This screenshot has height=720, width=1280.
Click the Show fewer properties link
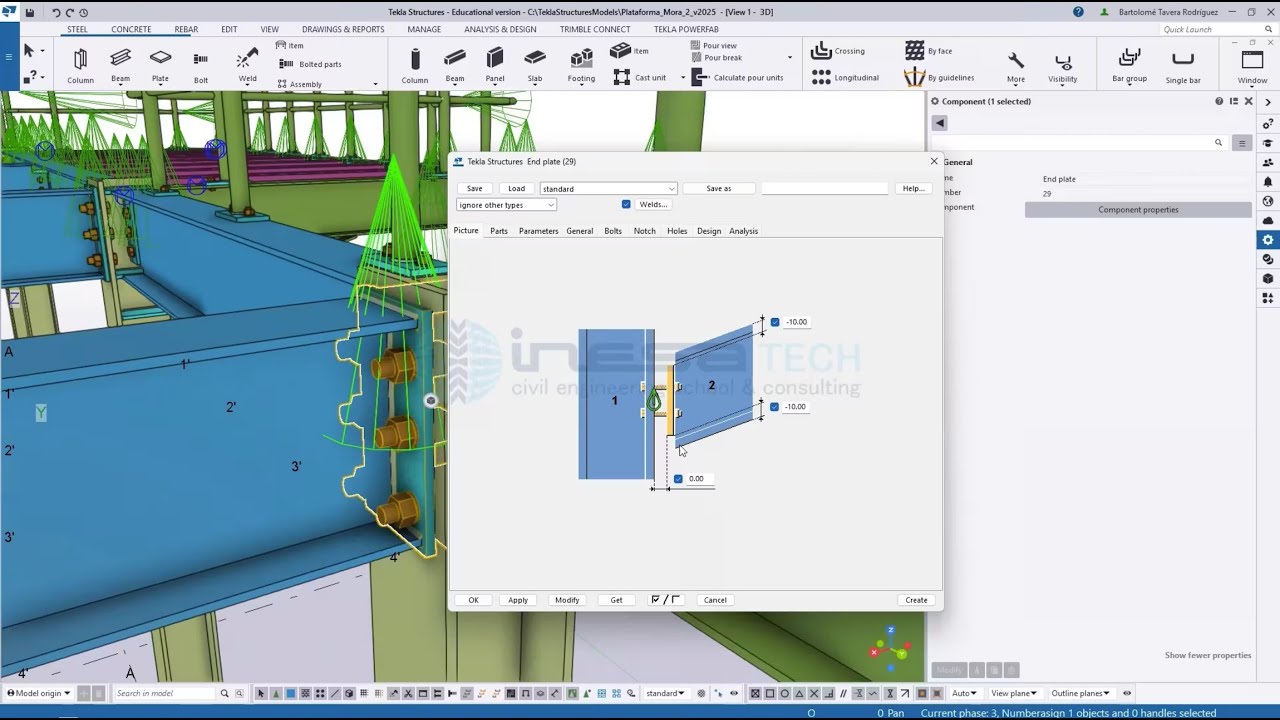click(x=1208, y=655)
